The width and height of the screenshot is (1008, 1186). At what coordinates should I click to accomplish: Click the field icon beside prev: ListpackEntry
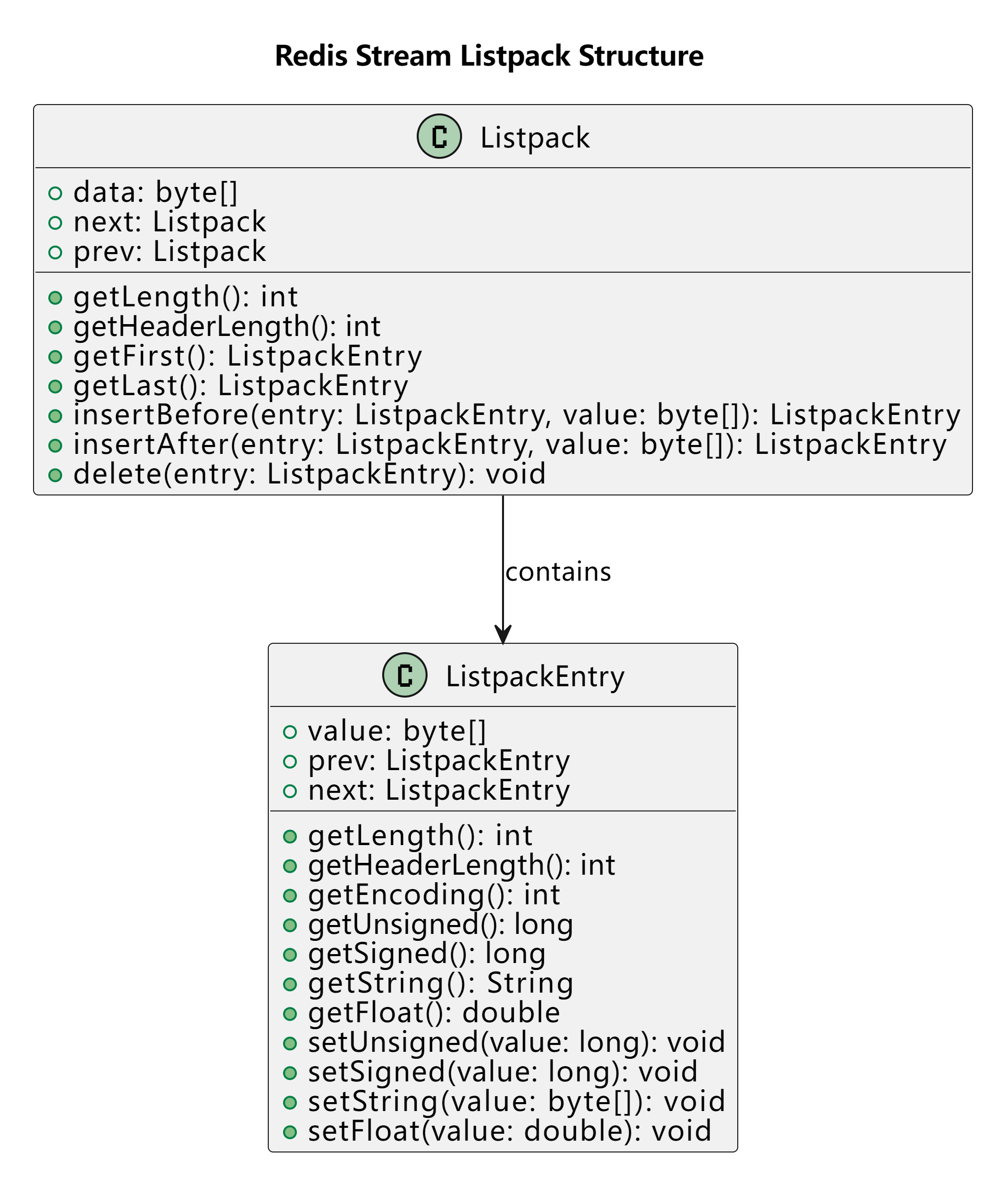click(290, 761)
